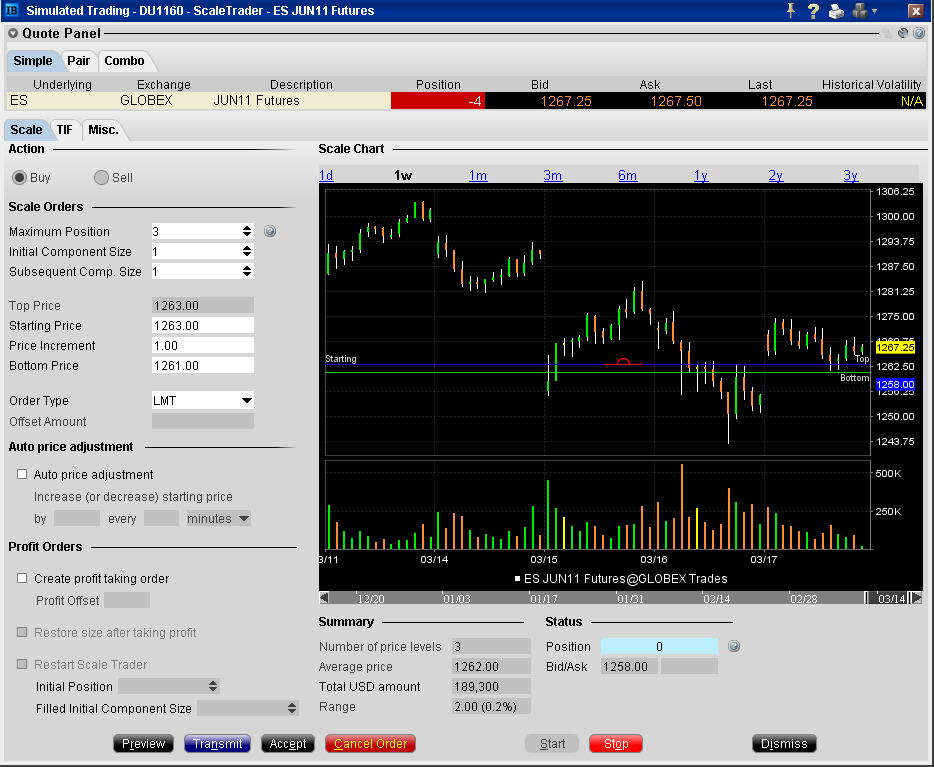Viewport: 934px width, 767px height.
Task: Open help via the yellow question mark
Action: pos(813,11)
